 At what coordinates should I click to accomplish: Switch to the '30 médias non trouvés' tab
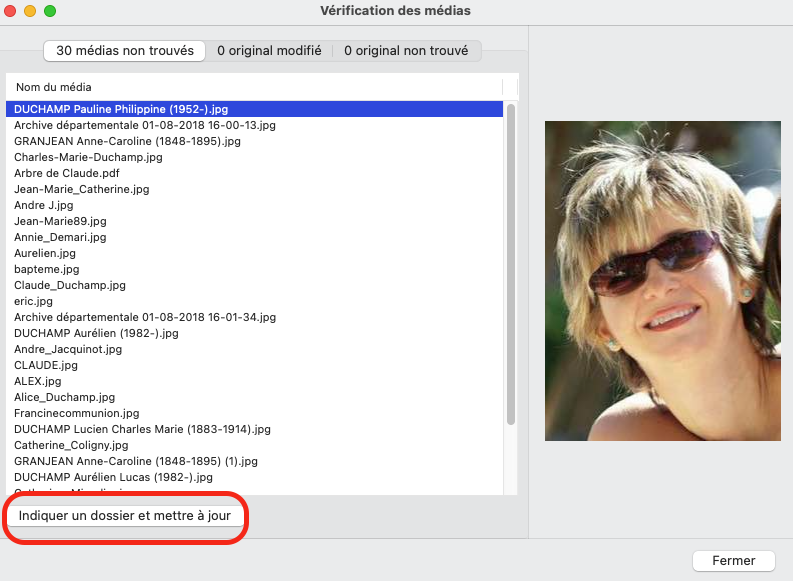[x=125, y=50]
